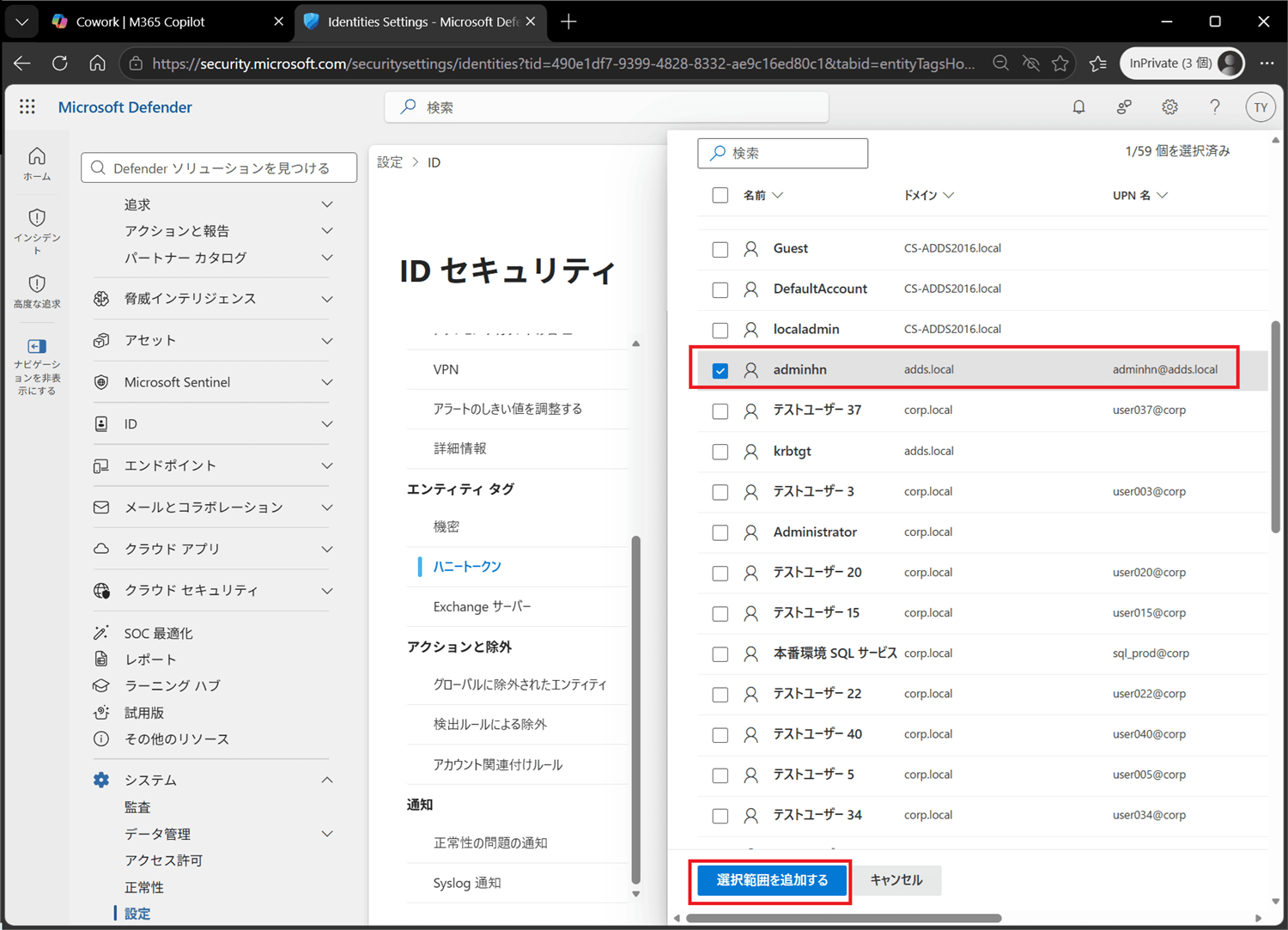The image size is (1288, 930).
Task: Open the Syslog 通知 item
Action: tap(466, 883)
